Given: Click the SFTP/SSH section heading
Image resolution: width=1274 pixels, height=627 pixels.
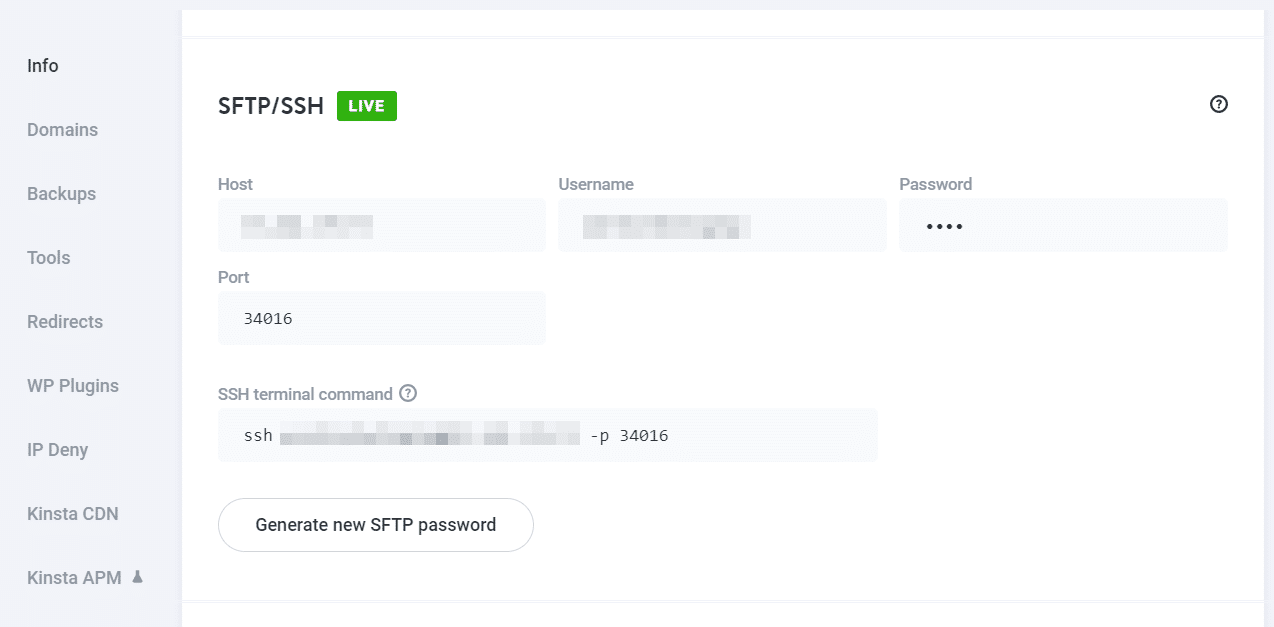Looking at the screenshot, I should pyautogui.click(x=271, y=105).
